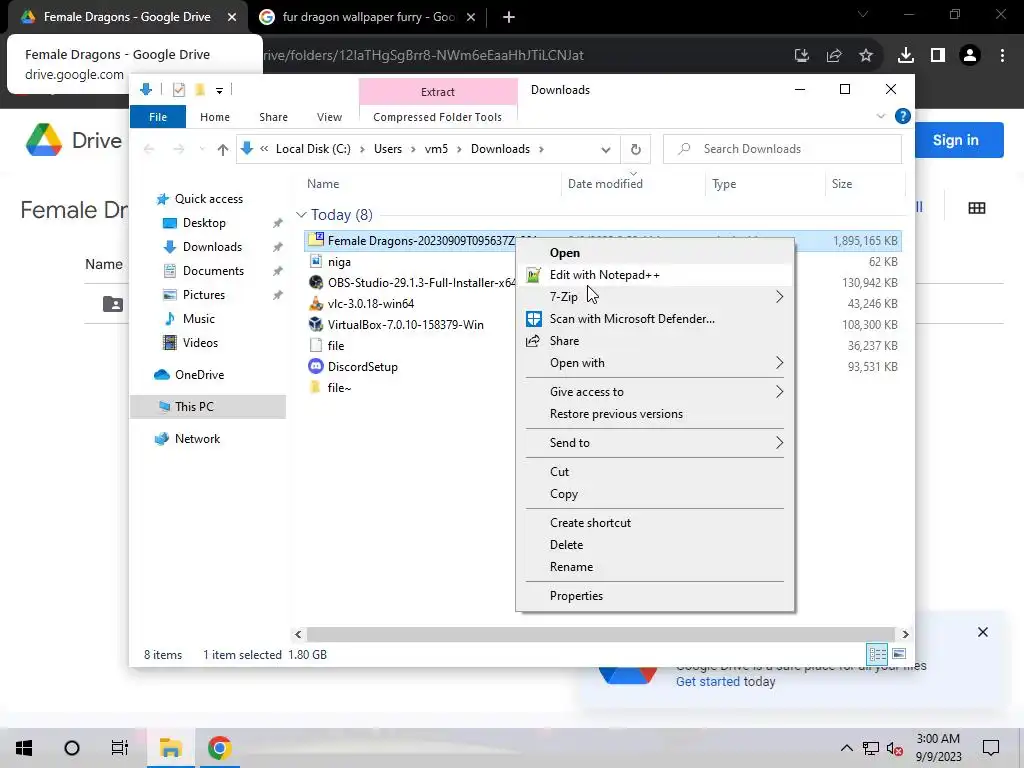The image size is (1024, 768).
Task: Switch Drive to grid layout icon
Action: (977, 208)
